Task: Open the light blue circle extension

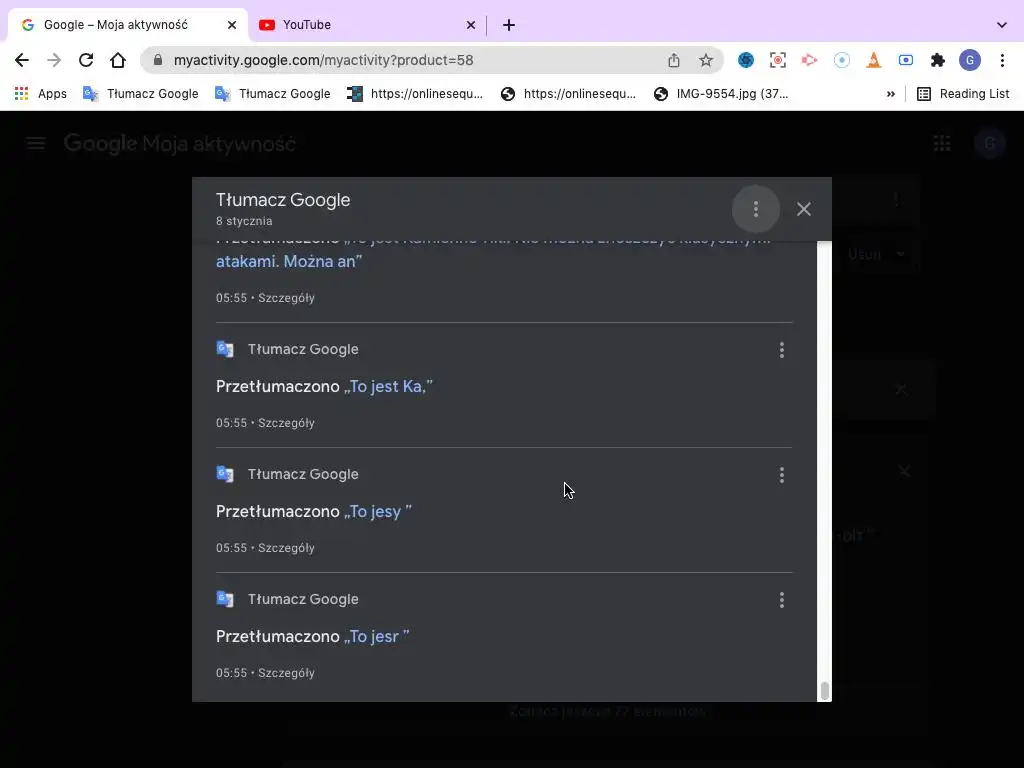Action: pos(842,60)
